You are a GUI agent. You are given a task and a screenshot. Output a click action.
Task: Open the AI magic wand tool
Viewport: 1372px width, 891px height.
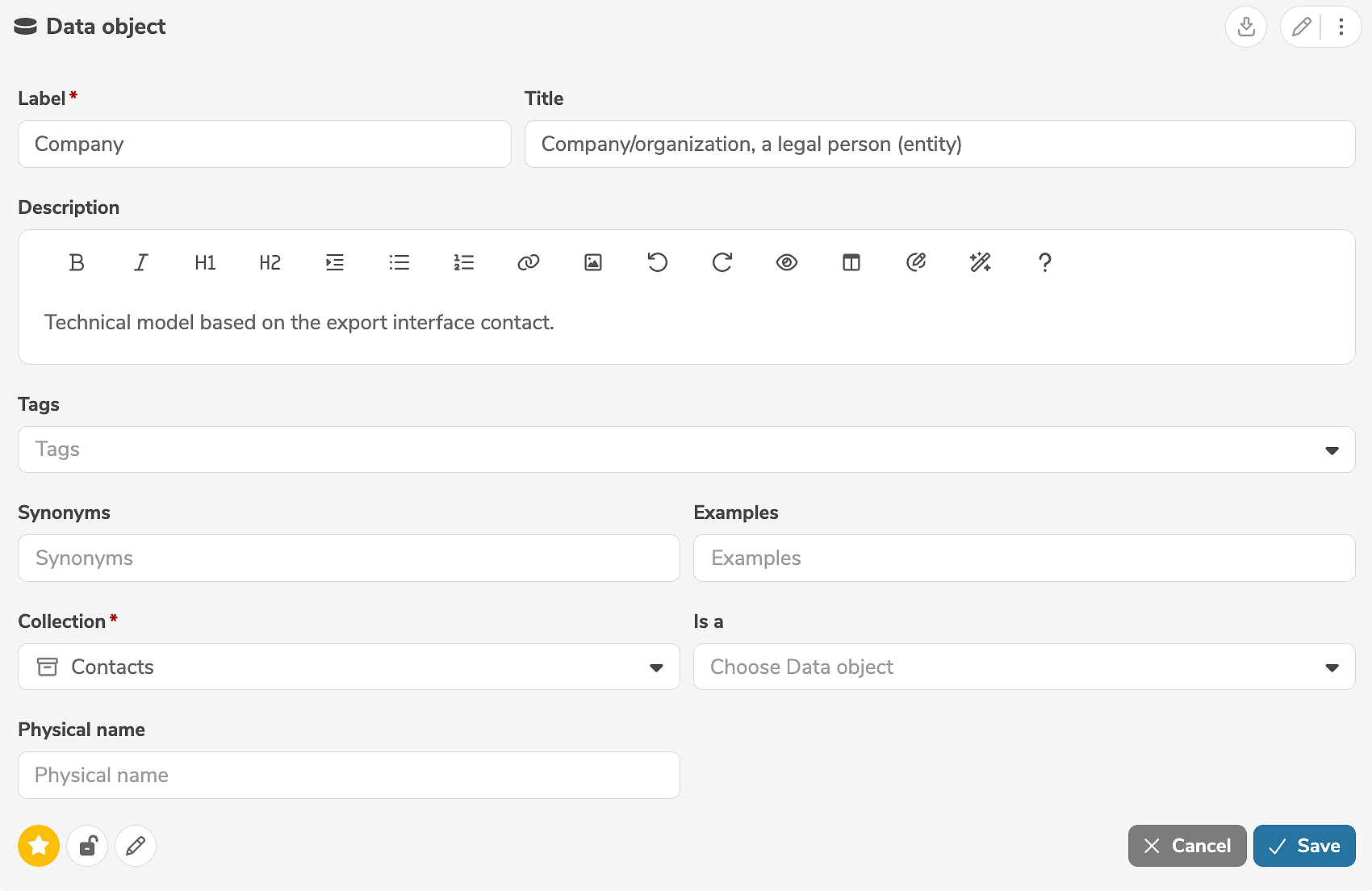[981, 262]
